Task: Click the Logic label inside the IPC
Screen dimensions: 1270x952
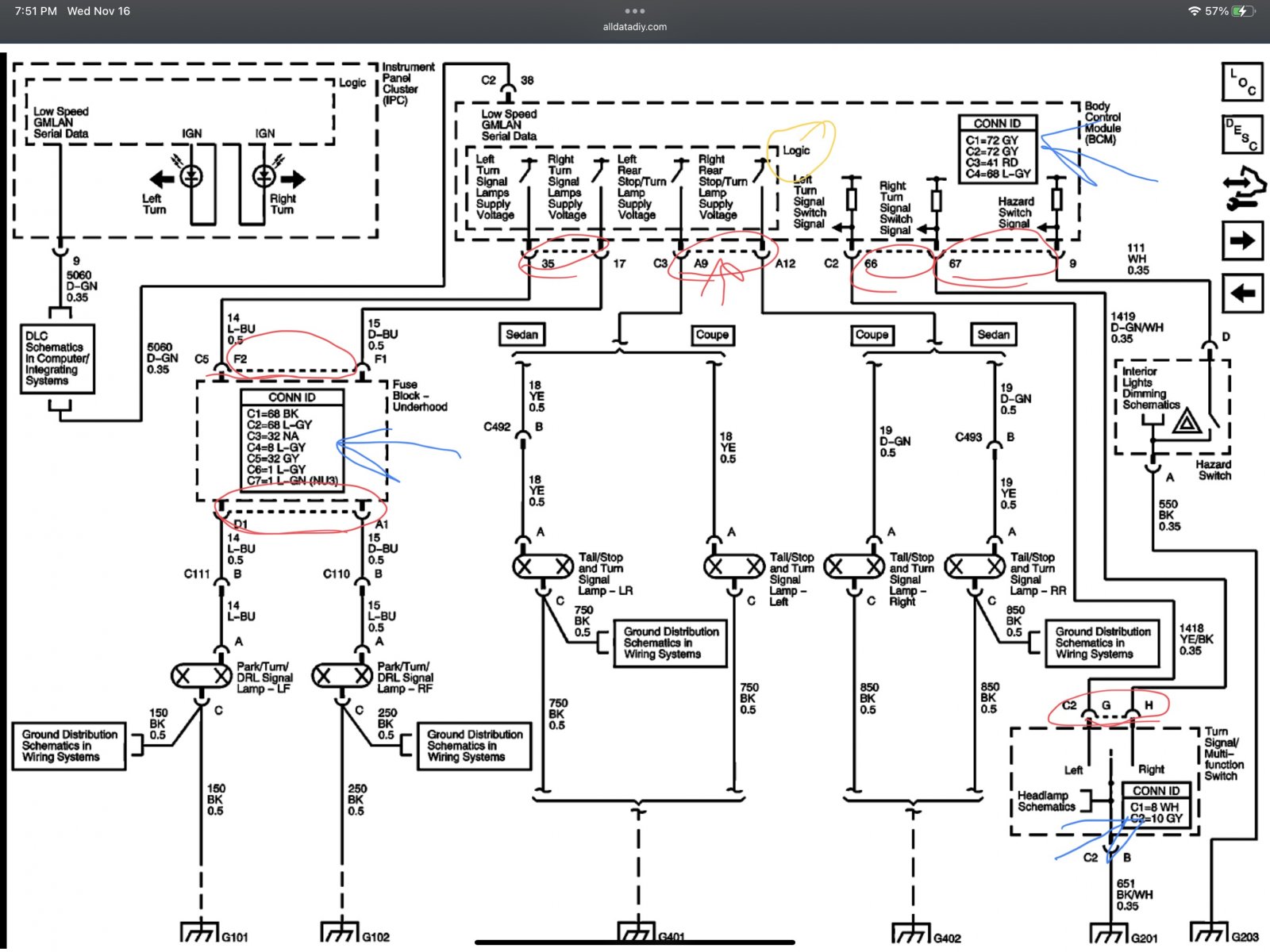Action: [352, 83]
